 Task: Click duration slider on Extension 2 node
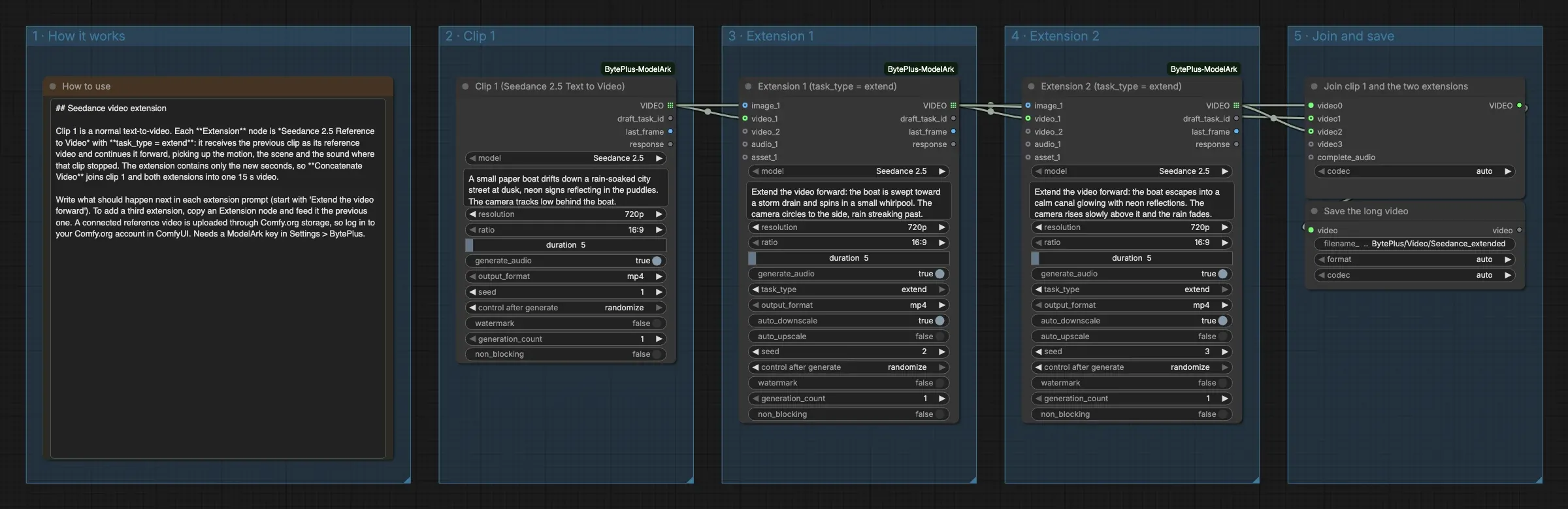pos(1132,258)
